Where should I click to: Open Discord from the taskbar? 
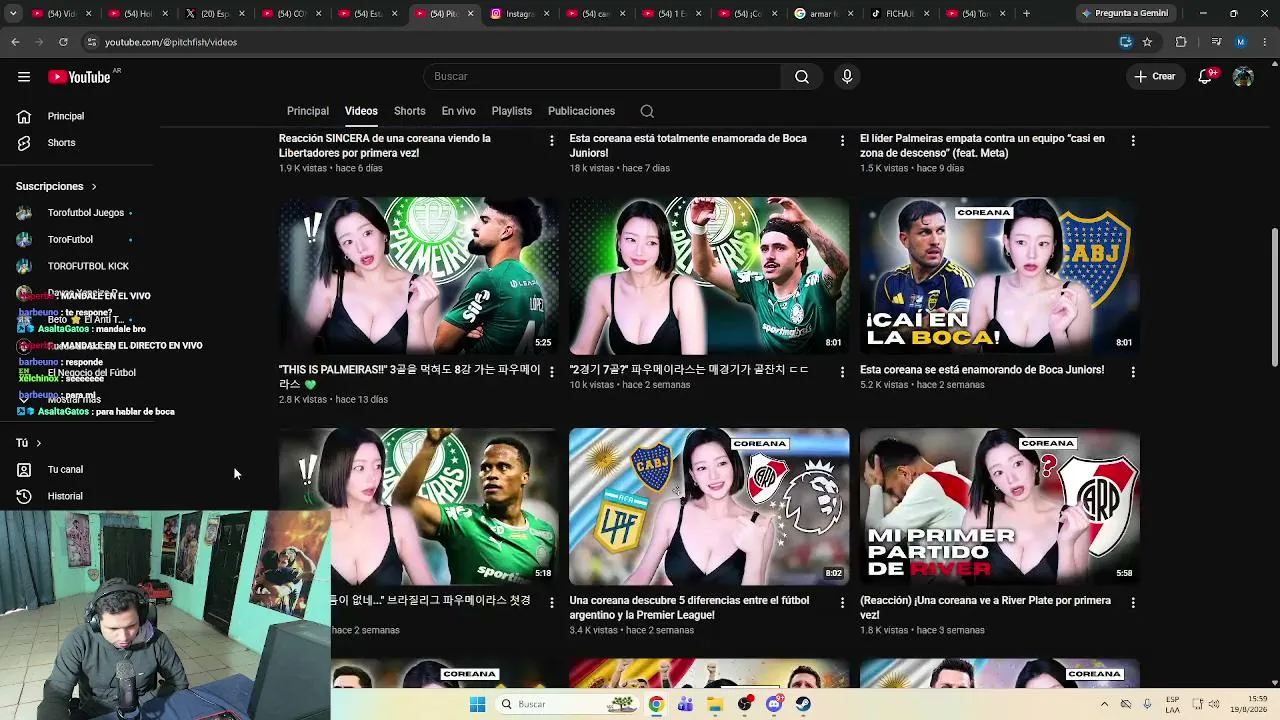click(774, 704)
